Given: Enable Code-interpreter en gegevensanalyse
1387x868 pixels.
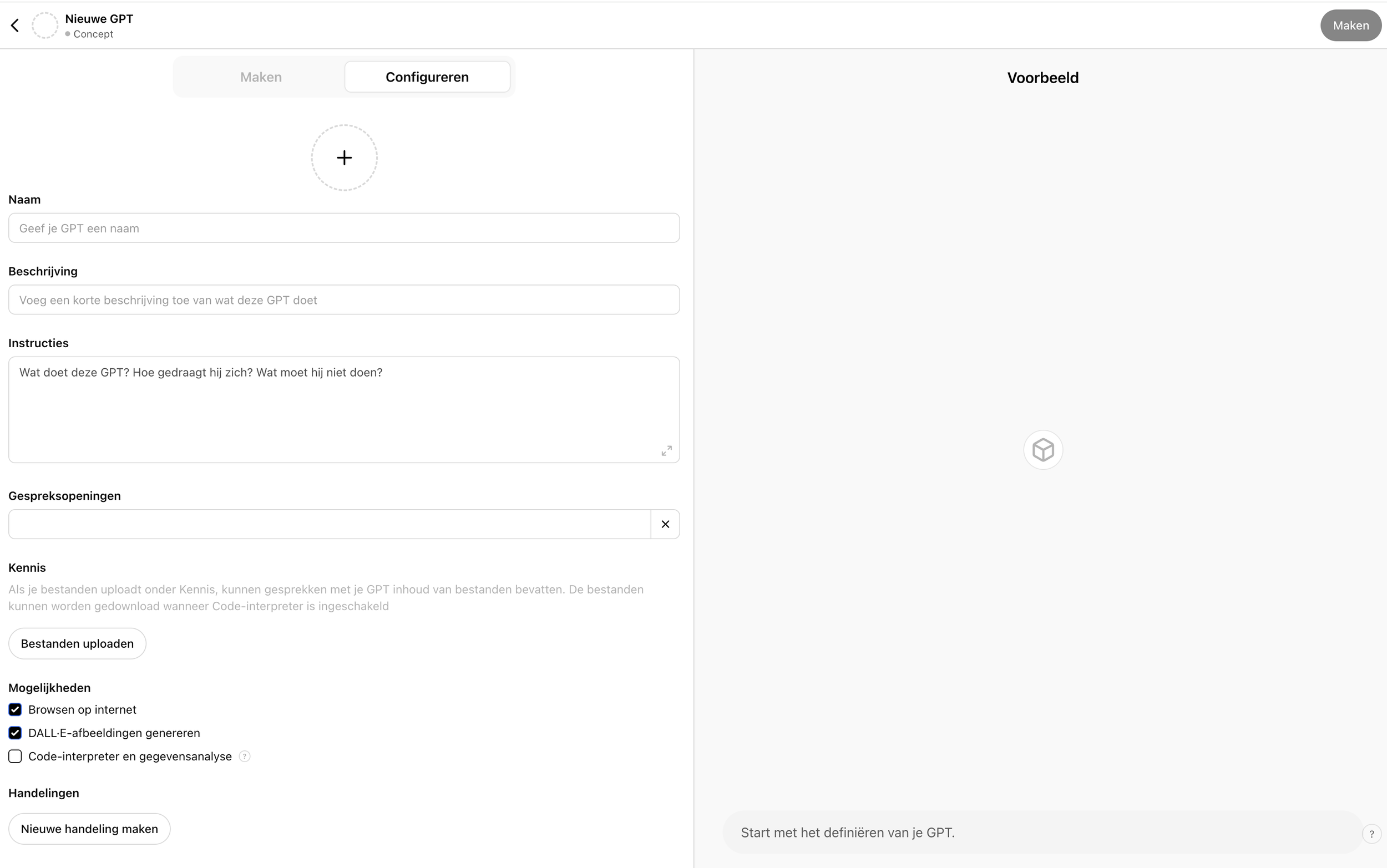Looking at the screenshot, I should (15, 756).
